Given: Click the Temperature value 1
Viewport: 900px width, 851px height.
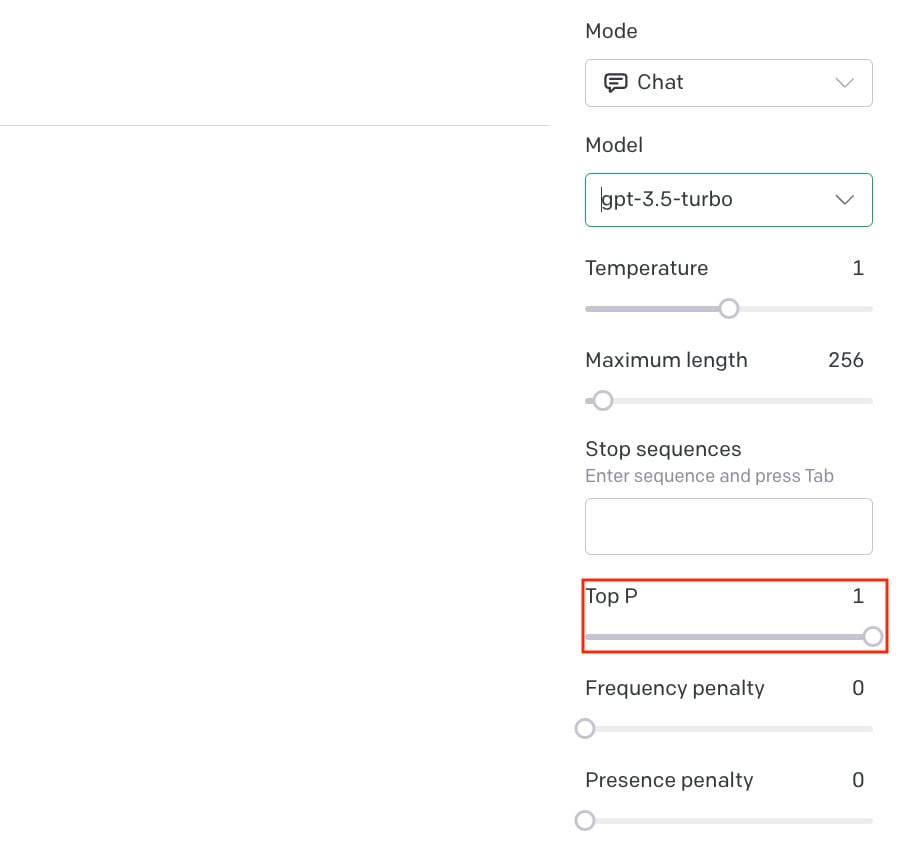Looking at the screenshot, I should point(858,268).
